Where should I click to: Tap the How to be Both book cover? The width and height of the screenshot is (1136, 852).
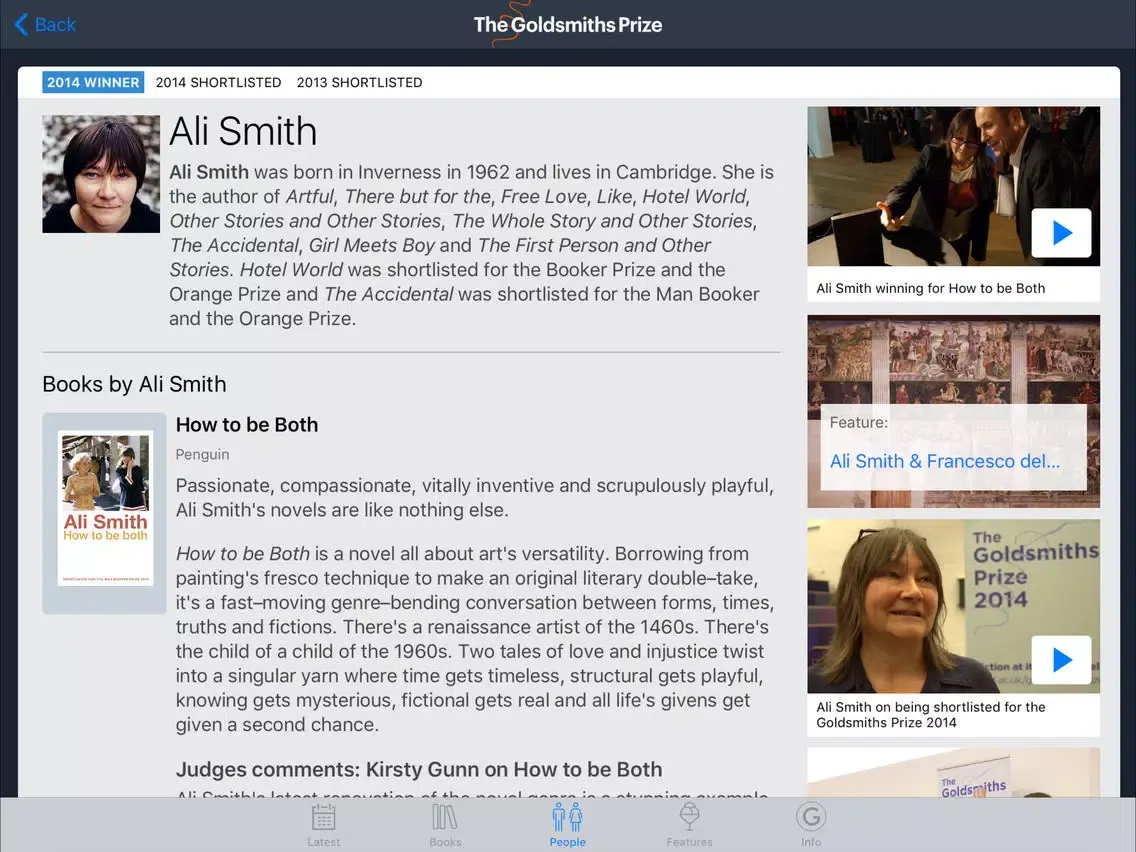coord(105,509)
